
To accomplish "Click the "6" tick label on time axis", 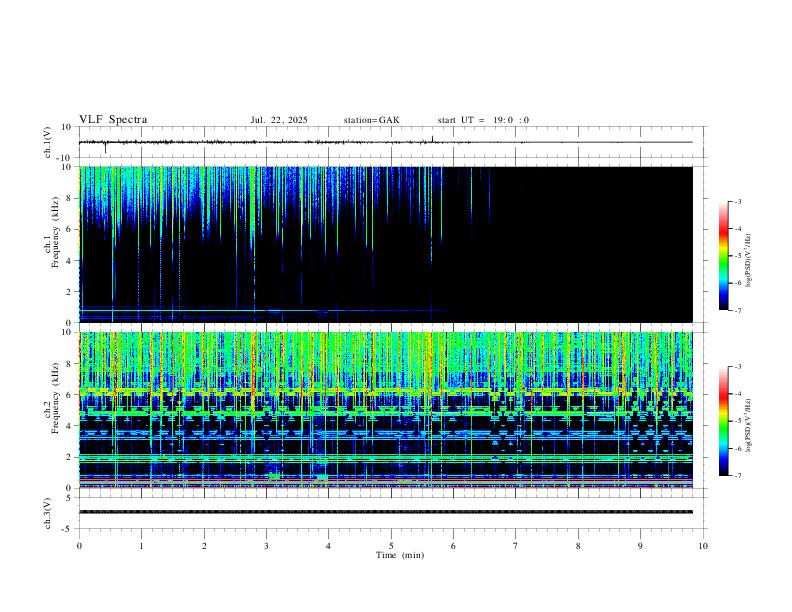I will point(454,546).
